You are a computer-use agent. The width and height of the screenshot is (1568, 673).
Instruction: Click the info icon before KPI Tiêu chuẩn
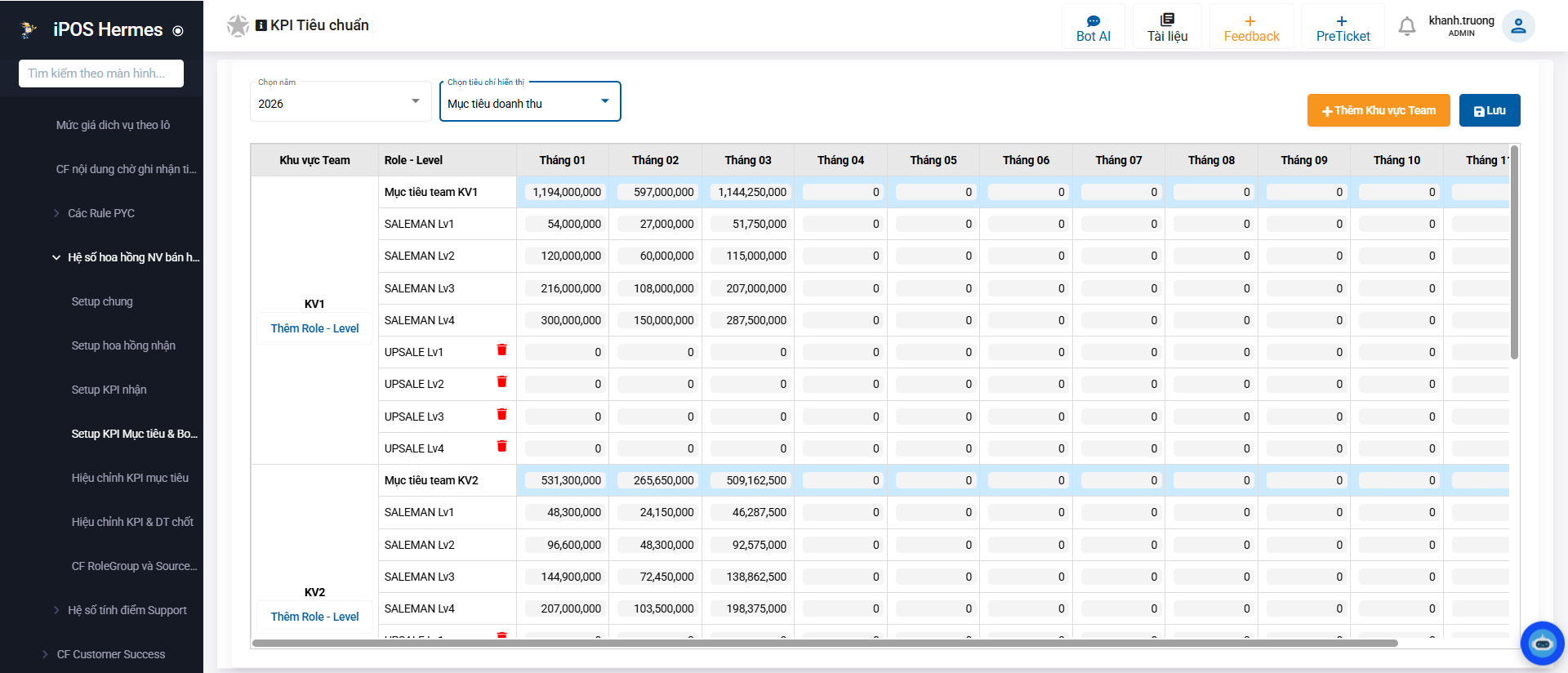(261, 25)
